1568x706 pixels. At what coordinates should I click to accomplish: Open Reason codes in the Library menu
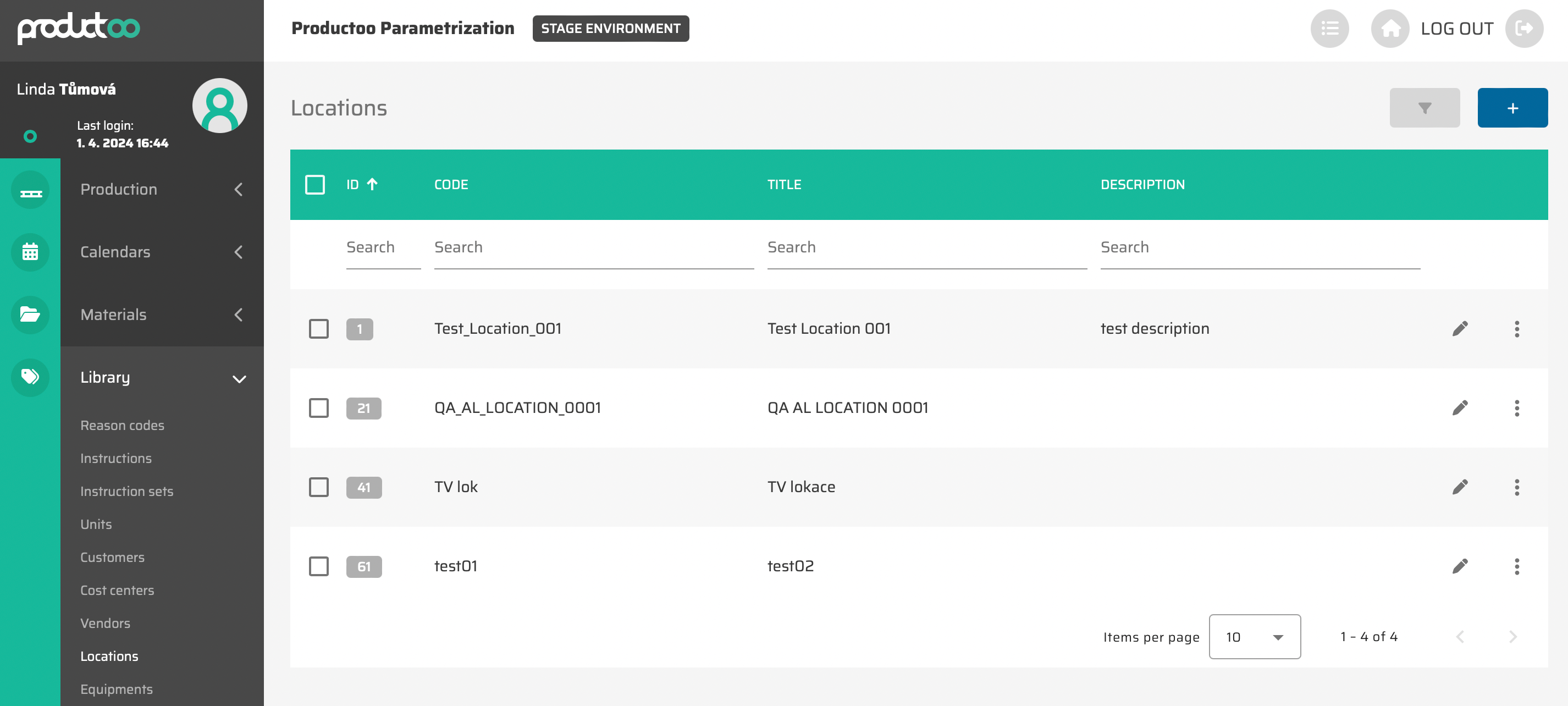tap(123, 426)
